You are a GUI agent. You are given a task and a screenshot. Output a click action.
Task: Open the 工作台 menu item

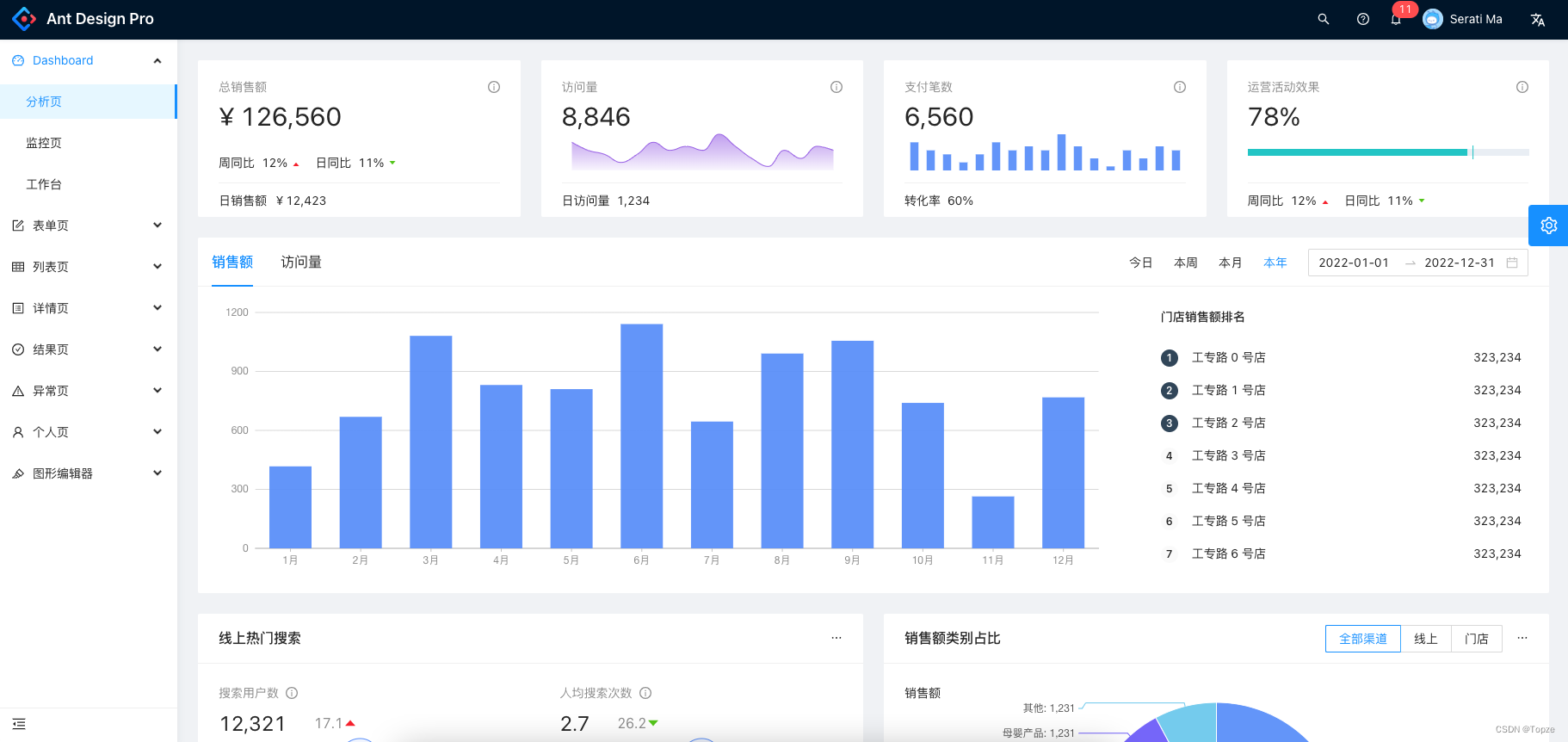click(89, 184)
